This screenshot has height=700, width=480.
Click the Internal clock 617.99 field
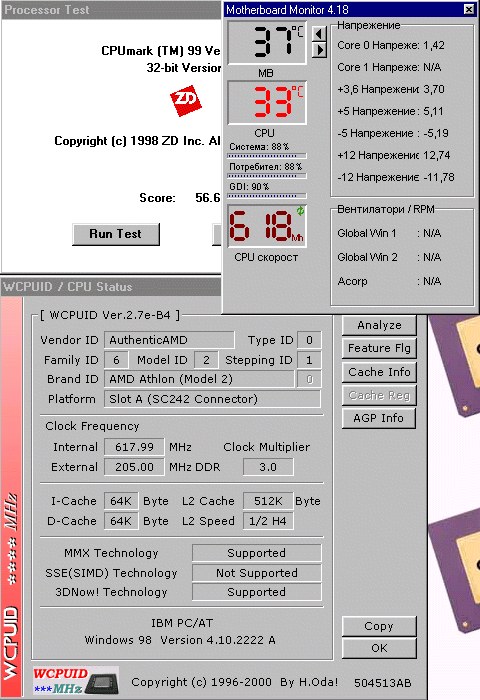coord(134,447)
